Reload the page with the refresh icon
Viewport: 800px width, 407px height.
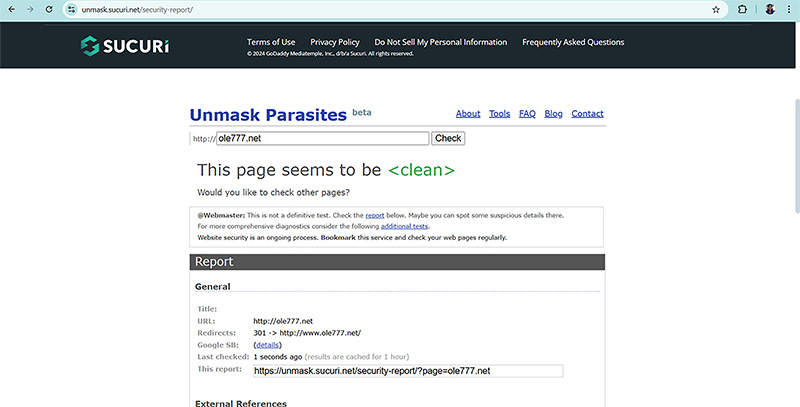[x=49, y=9]
